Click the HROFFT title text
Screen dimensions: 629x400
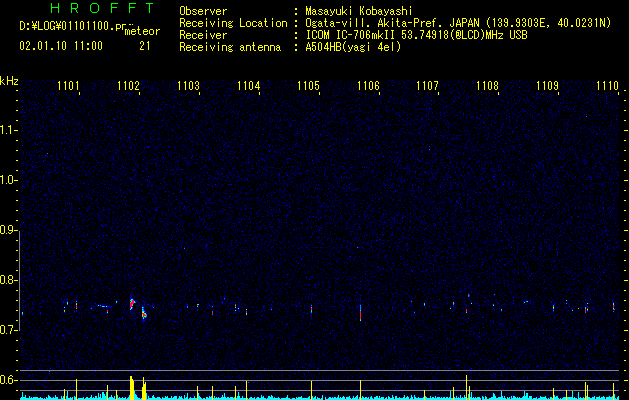point(103,8)
